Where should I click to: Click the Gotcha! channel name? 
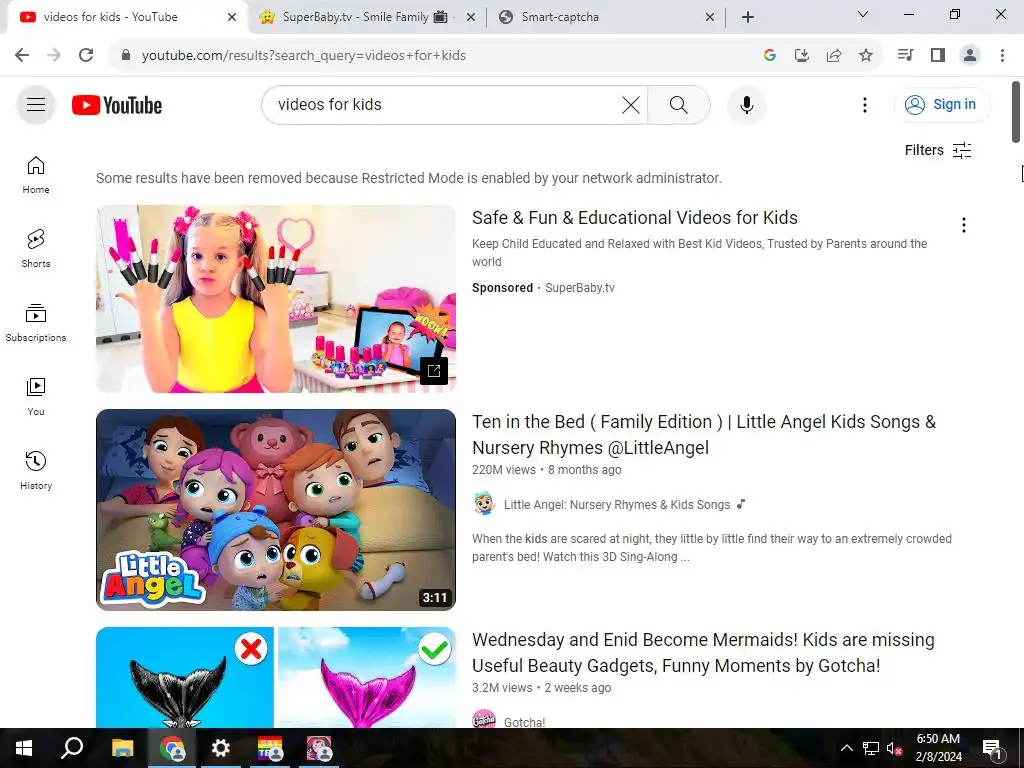[x=524, y=722]
